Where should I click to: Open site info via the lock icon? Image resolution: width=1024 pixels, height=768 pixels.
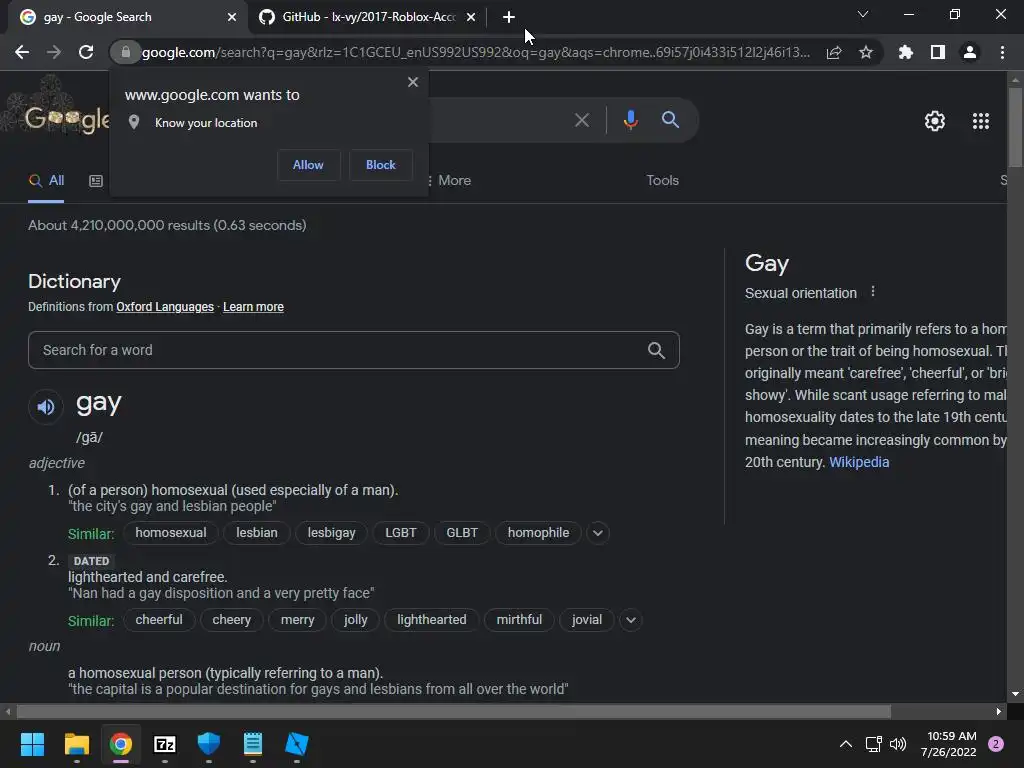125,52
